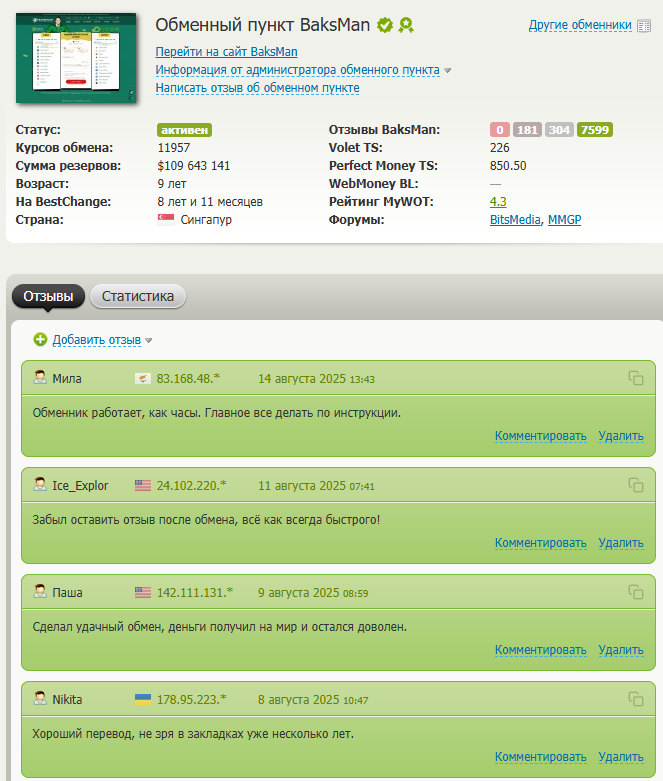Click the user avatar icon beside Ice_Explor
The image size is (663, 781).
pyautogui.click(x=40, y=485)
